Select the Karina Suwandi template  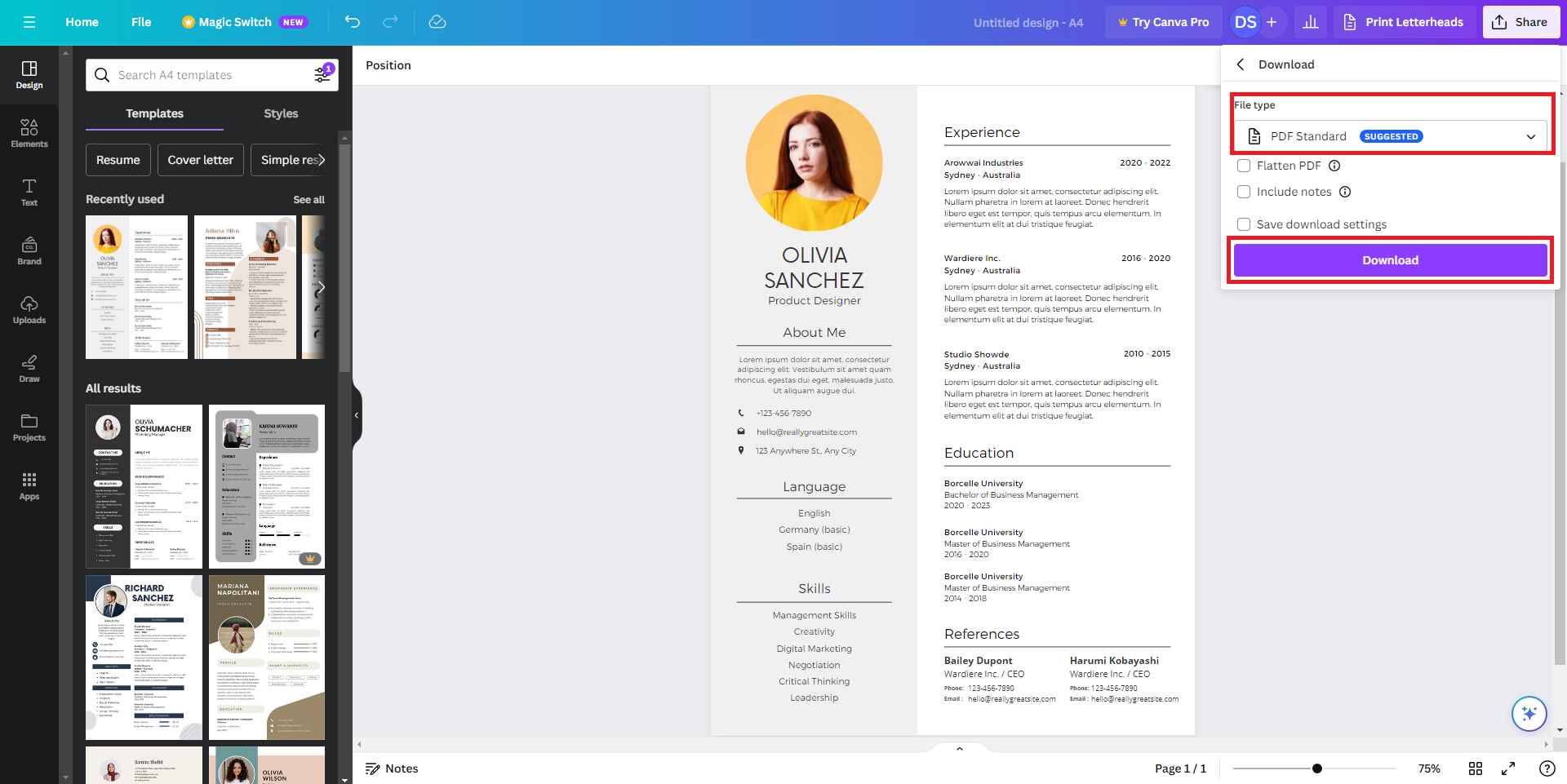coord(267,486)
